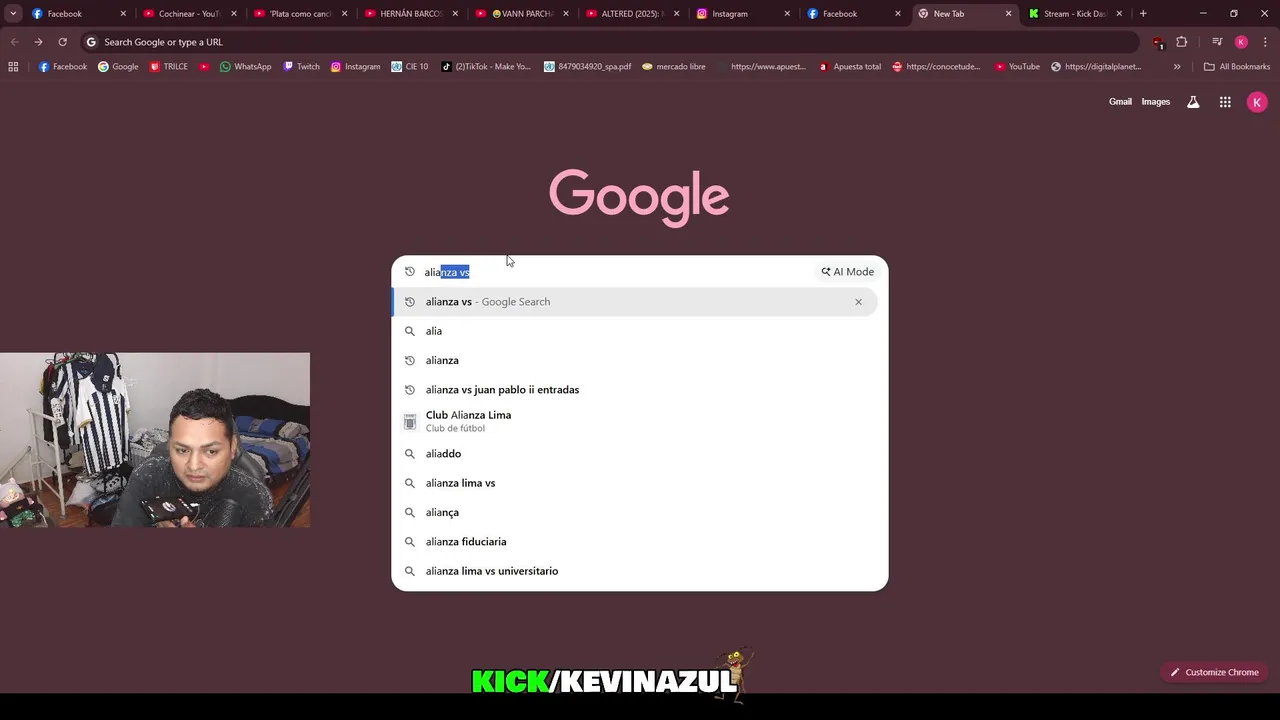Open the Apuesta total bookmark
Screen dimensions: 1280x720
(x=850, y=67)
